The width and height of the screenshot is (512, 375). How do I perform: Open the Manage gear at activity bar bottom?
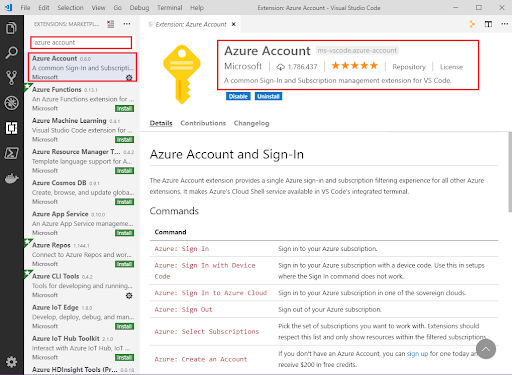point(11,362)
